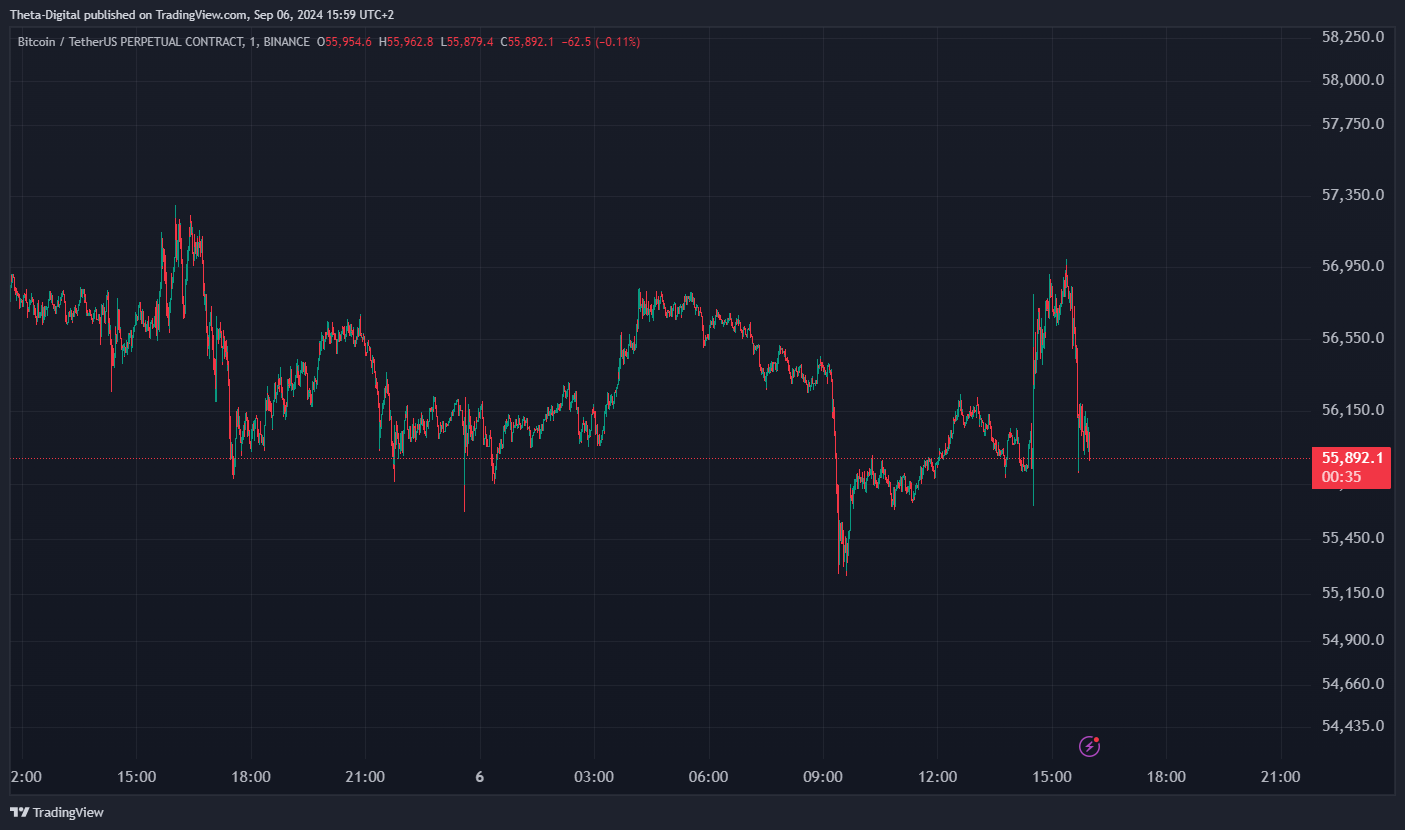1405x830 pixels.
Task: Click the 58,000.0 price axis label
Action: pyautogui.click(x=1352, y=80)
